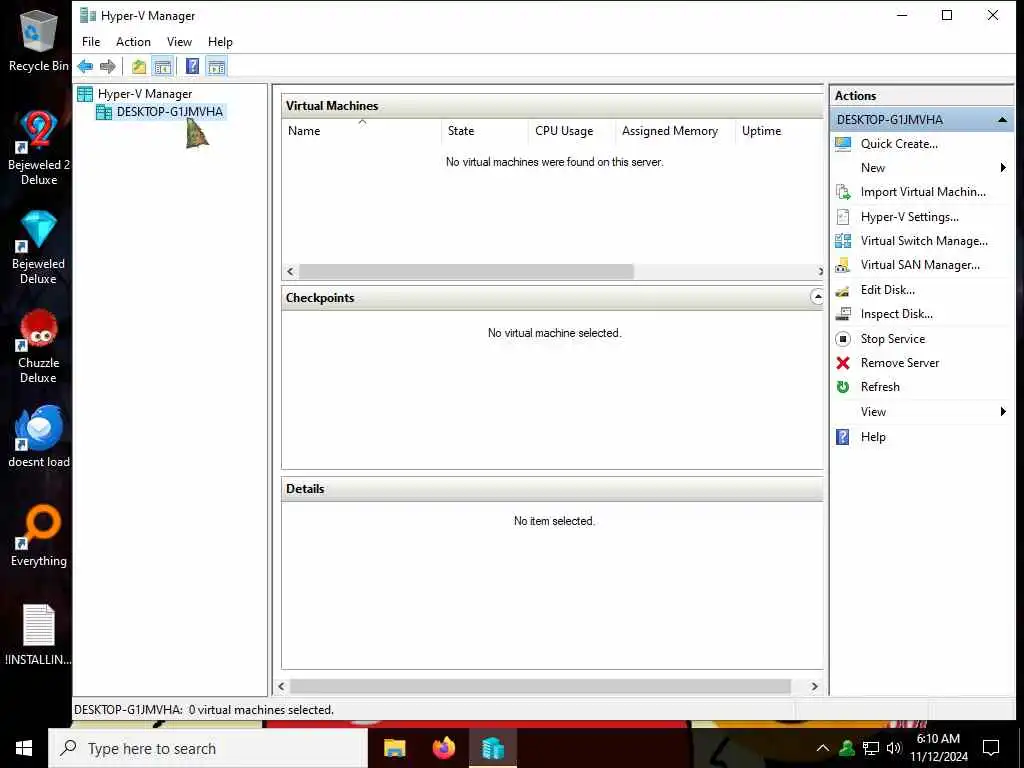This screenshot has height=768, width=1024.
Task: Click the blue Help toolbar icon
Action: click(192, 66)
